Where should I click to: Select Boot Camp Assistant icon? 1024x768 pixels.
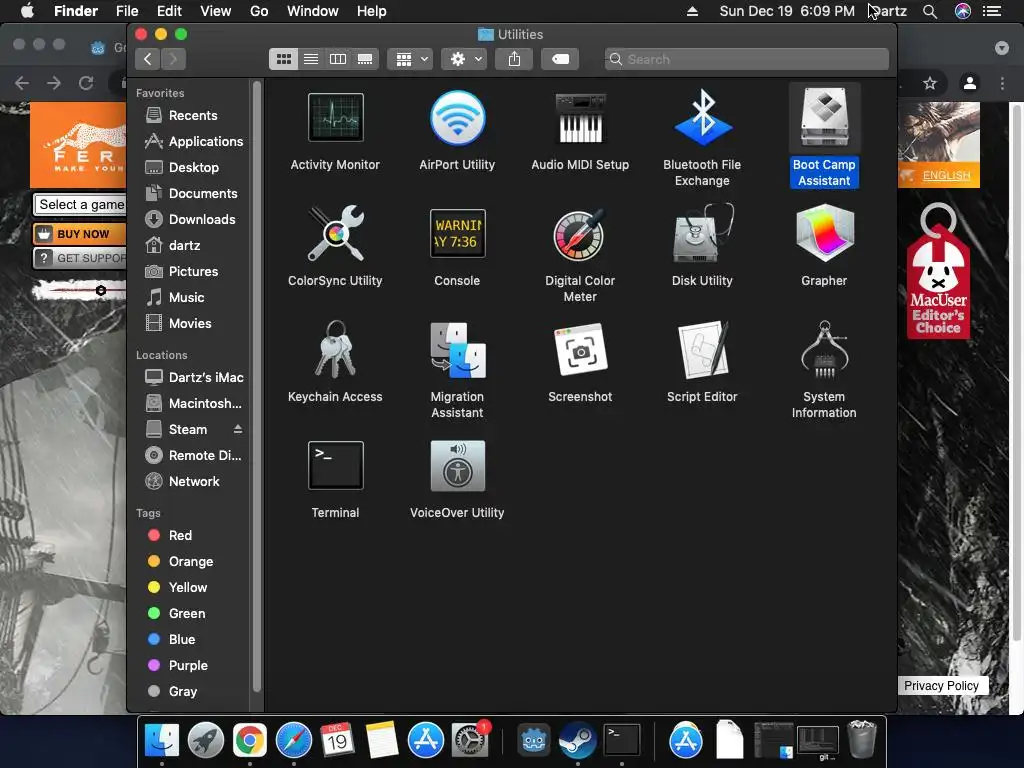tap(824, 118)
